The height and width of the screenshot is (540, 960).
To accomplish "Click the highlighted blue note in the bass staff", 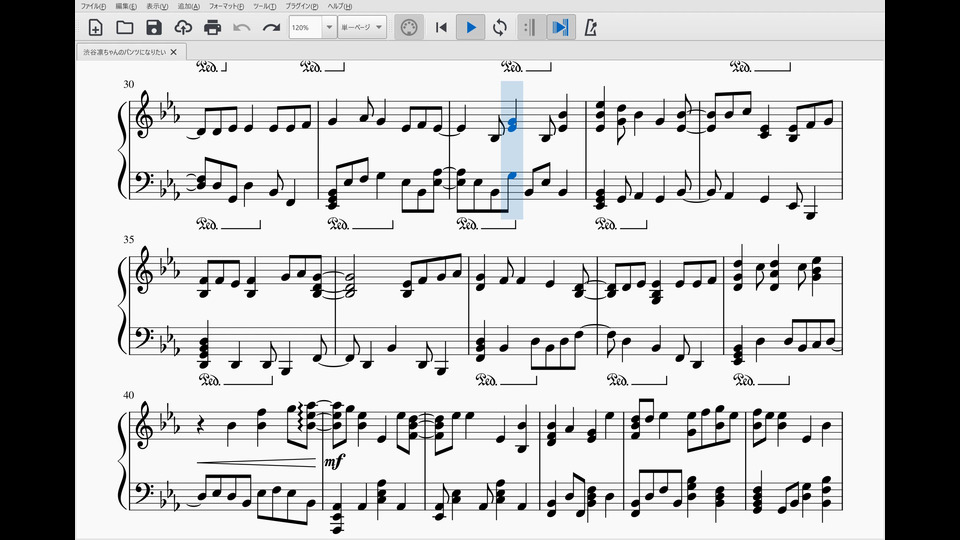I will (x=512, y=176).
